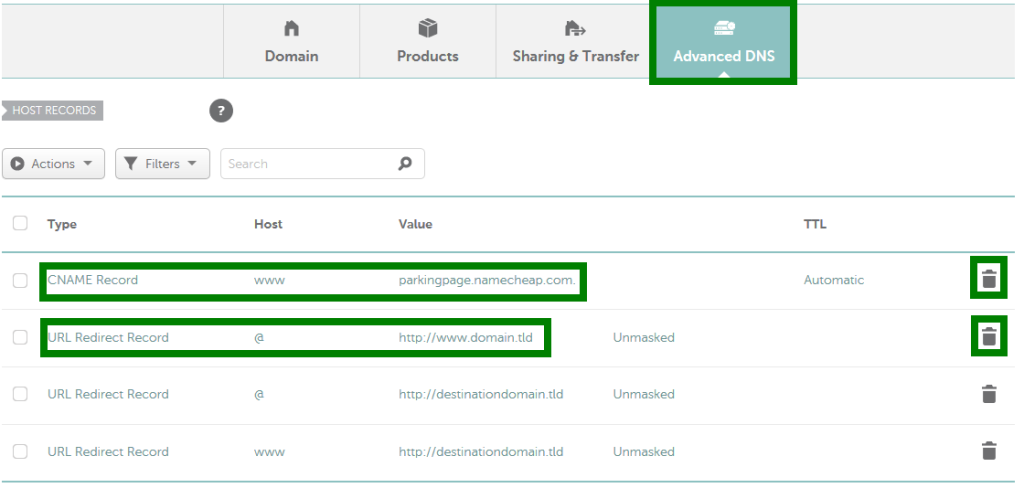
Task: Delete the www.domain.tld URL Redirect record
Action: [x=988, y=337]
